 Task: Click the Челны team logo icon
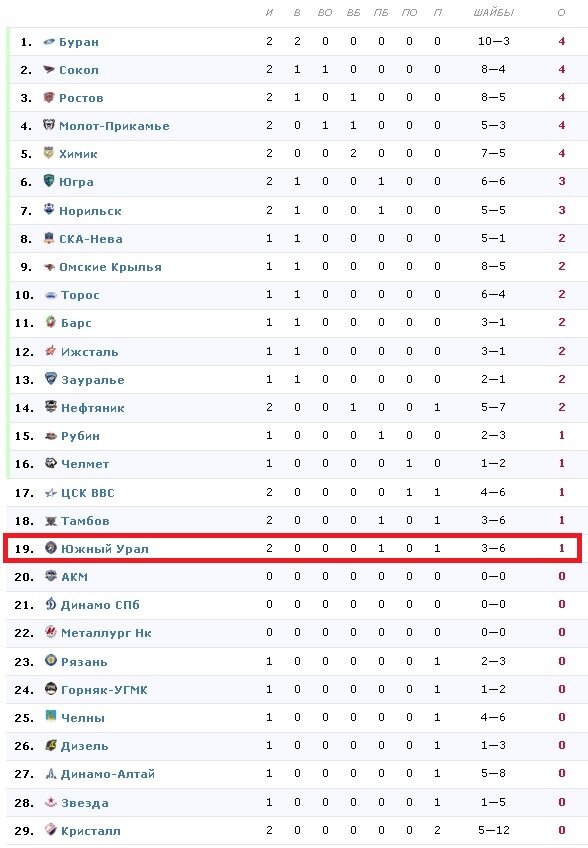tap(51, 716)
